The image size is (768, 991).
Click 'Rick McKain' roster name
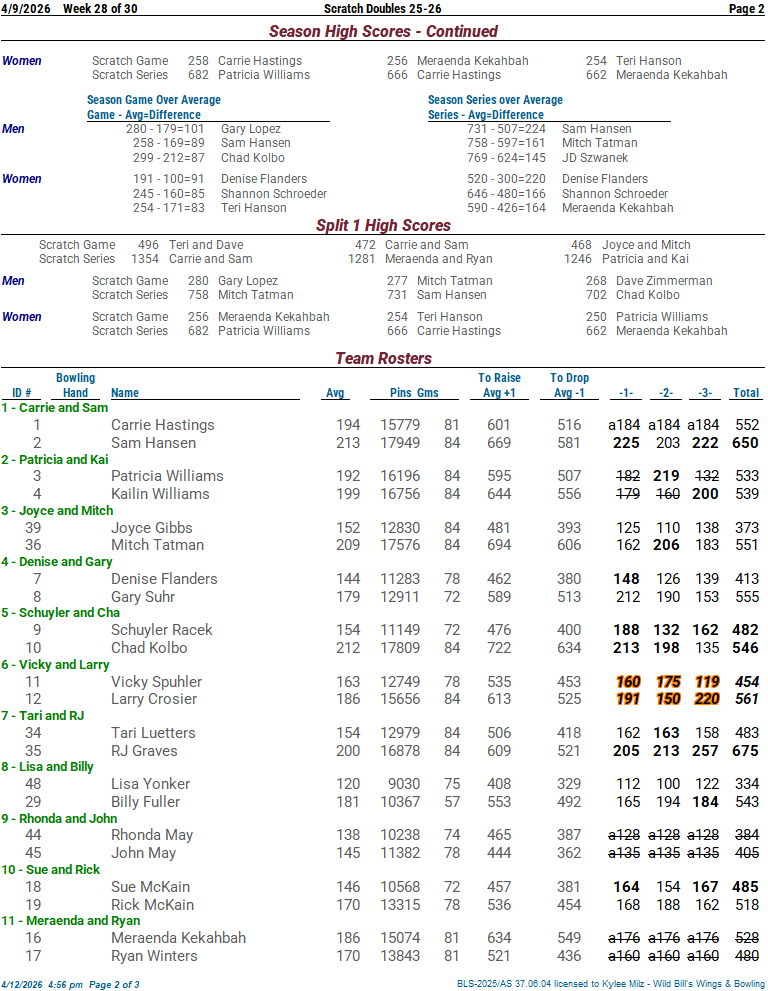[x=152, y=905]
